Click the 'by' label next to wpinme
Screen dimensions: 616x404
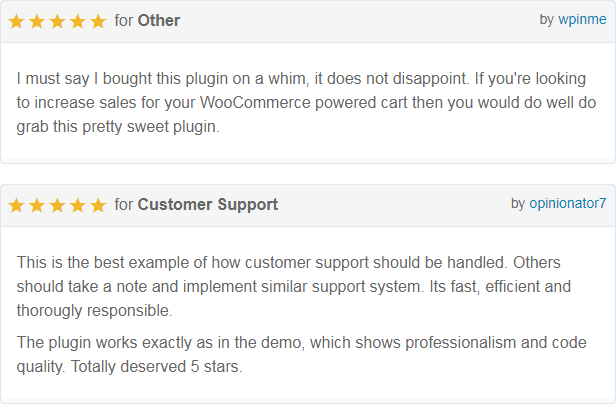click(546, 20)
